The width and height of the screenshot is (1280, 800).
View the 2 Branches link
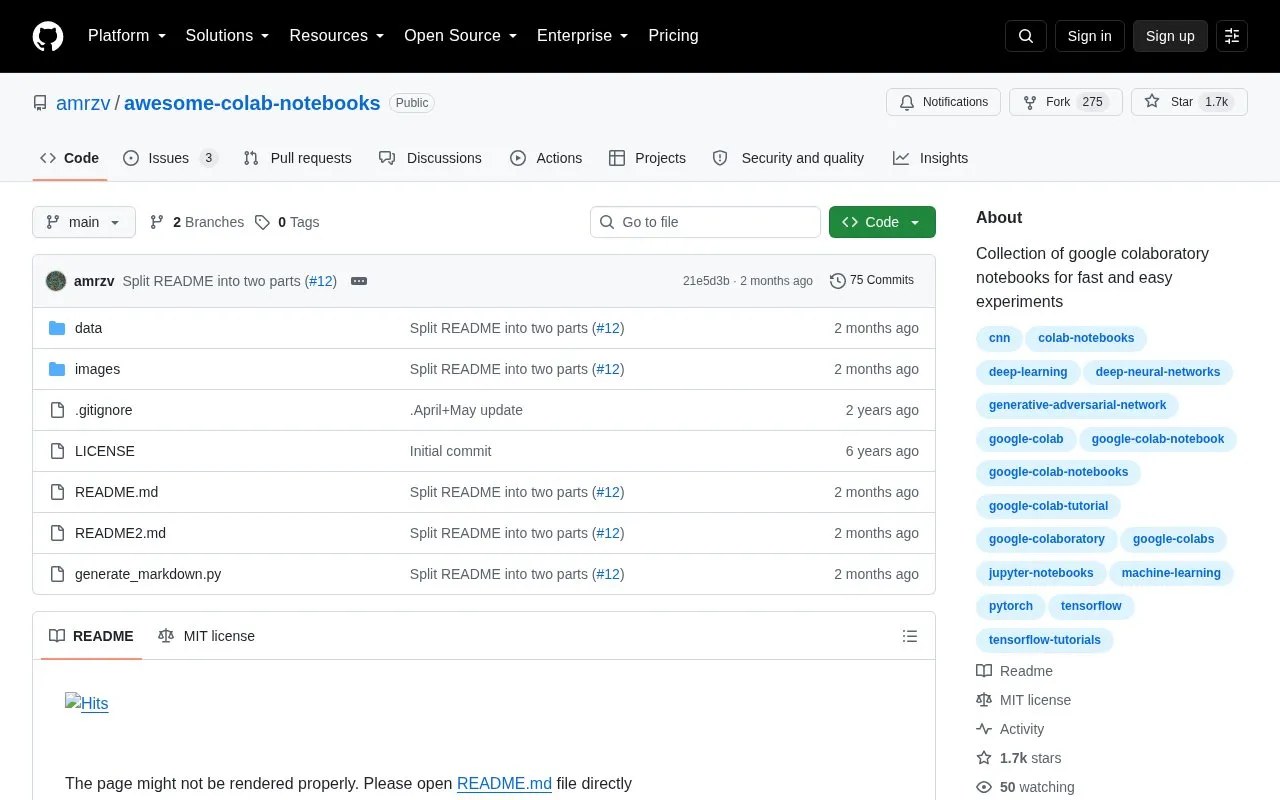pos(197,222)
